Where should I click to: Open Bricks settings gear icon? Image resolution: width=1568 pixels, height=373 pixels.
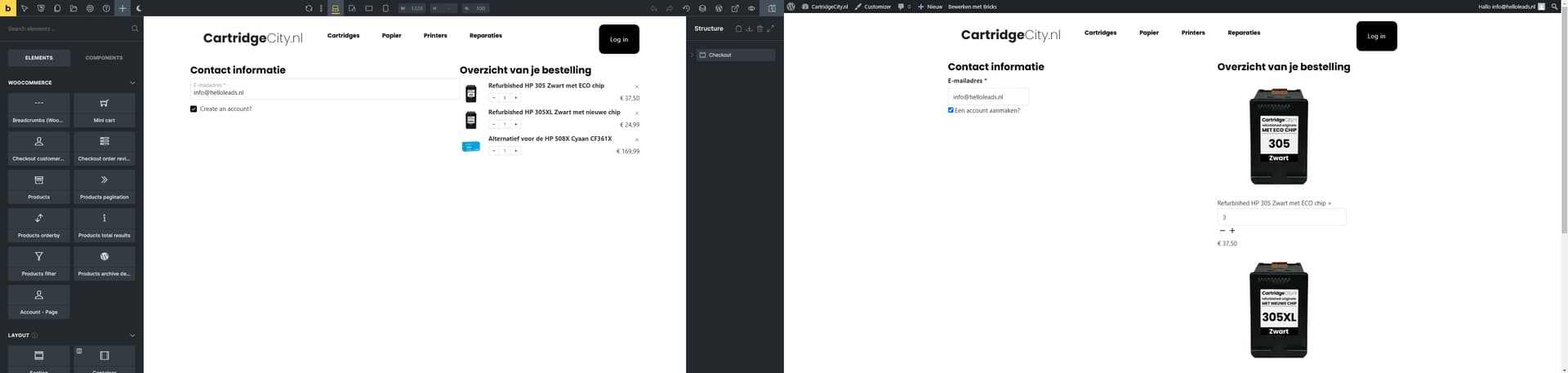point(90,8)
